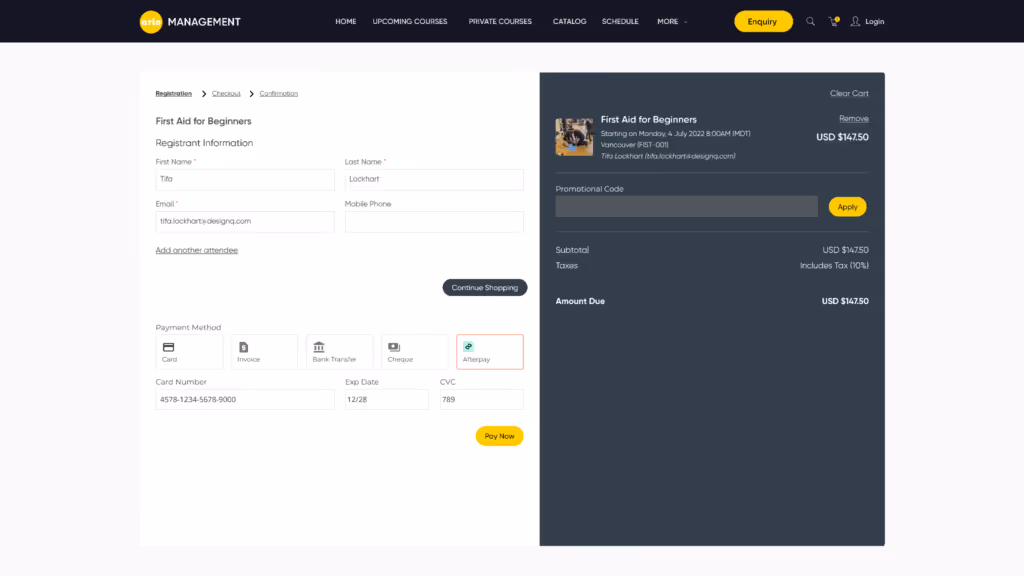Click the Arlo Management logo
This screenshot has height=576, width=1024.
coord(190,22)
